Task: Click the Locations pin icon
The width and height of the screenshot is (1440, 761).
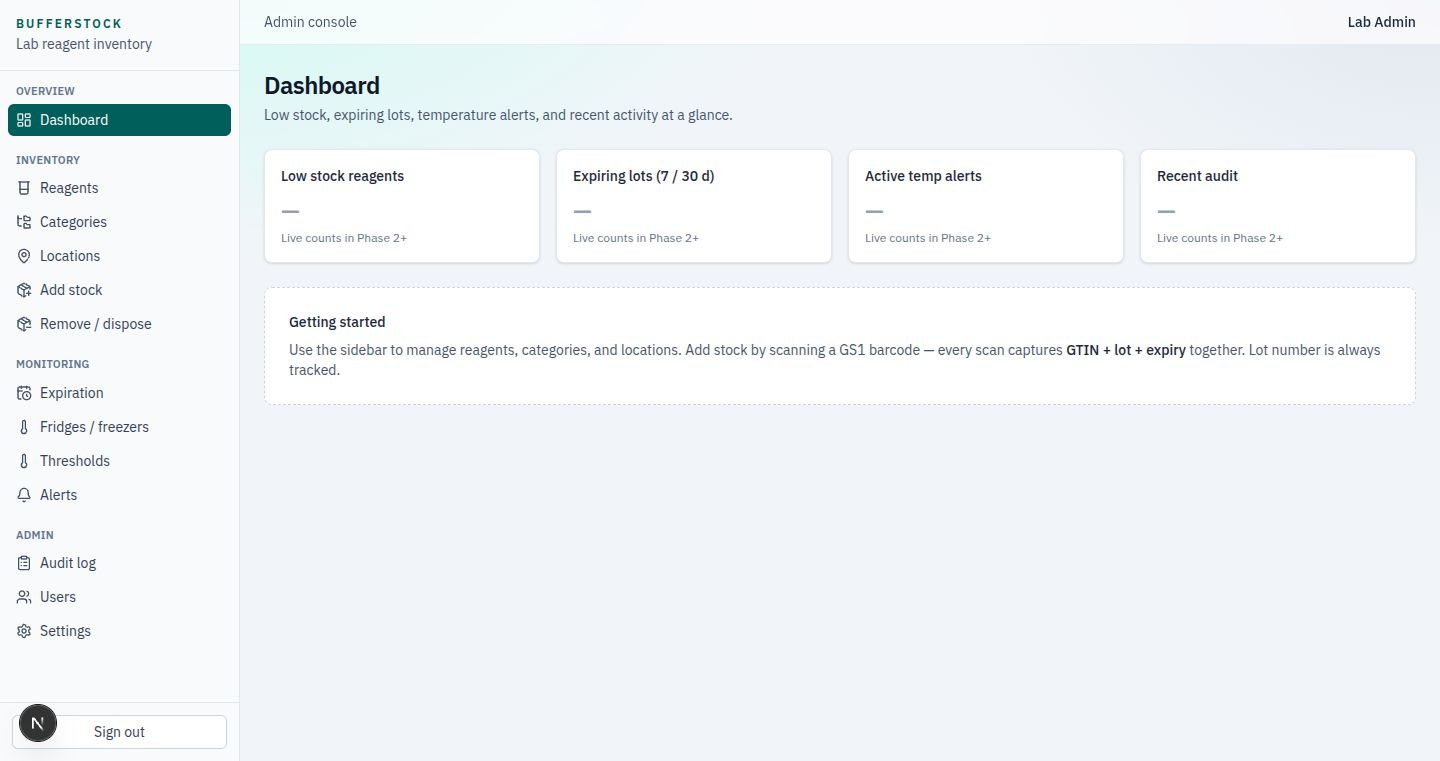Action: (x=24, y=256)
